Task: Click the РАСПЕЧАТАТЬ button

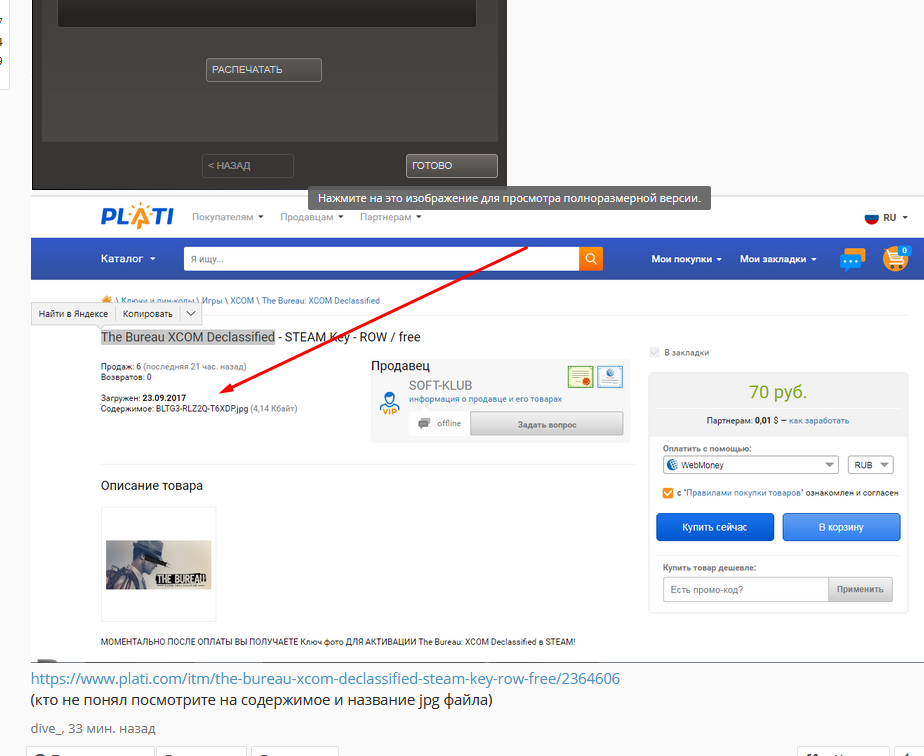Action: 263,70
